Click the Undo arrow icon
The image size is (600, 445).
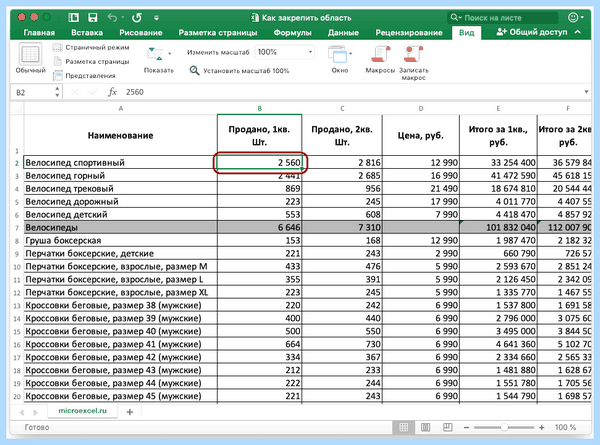tap(112, 18)
